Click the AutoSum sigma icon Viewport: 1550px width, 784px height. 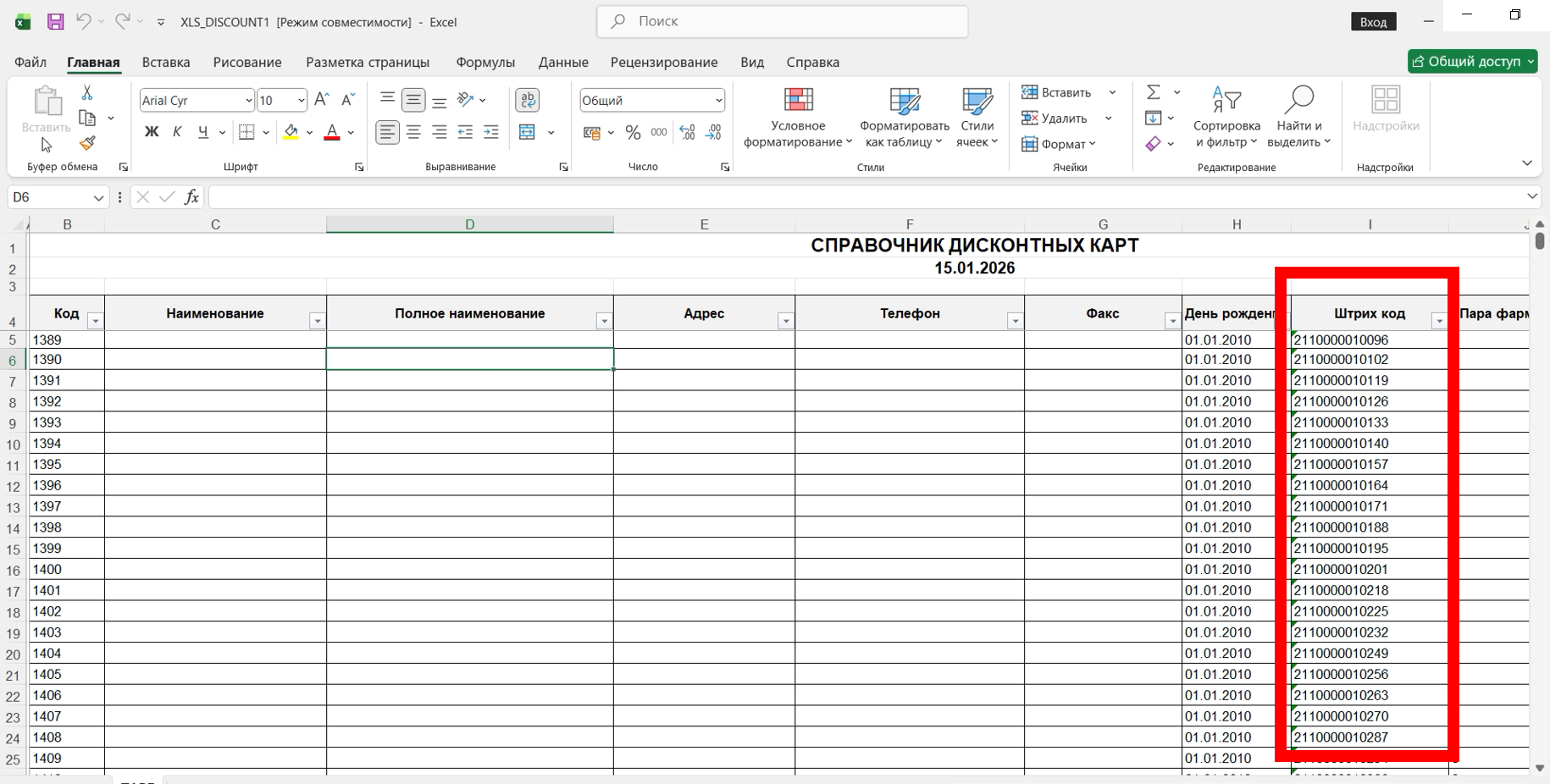(1154, 92)
